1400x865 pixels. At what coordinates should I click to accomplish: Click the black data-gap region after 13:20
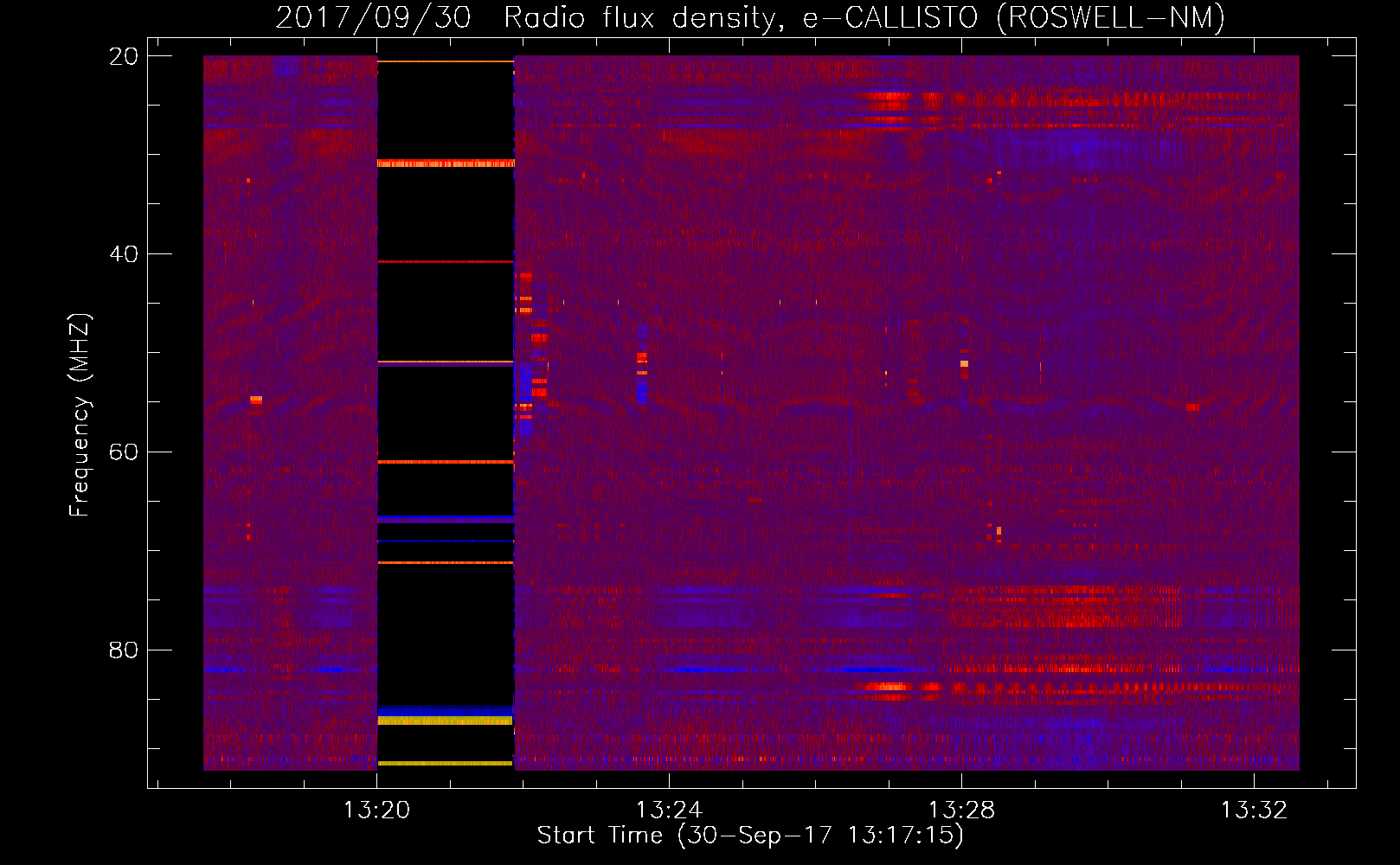coord(446,413)
